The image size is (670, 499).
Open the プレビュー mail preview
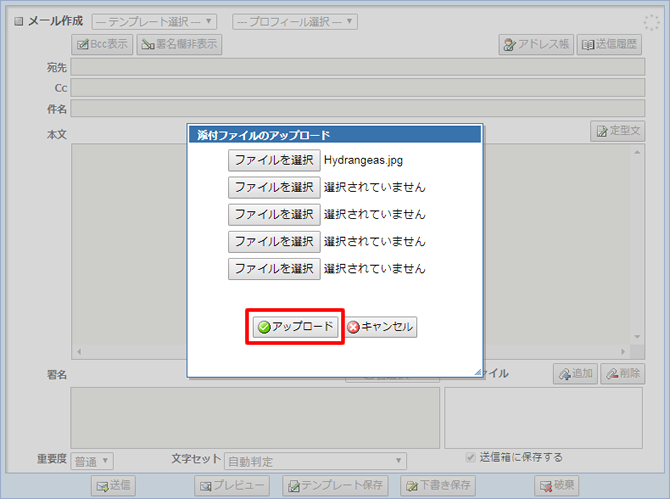[232, 485]
